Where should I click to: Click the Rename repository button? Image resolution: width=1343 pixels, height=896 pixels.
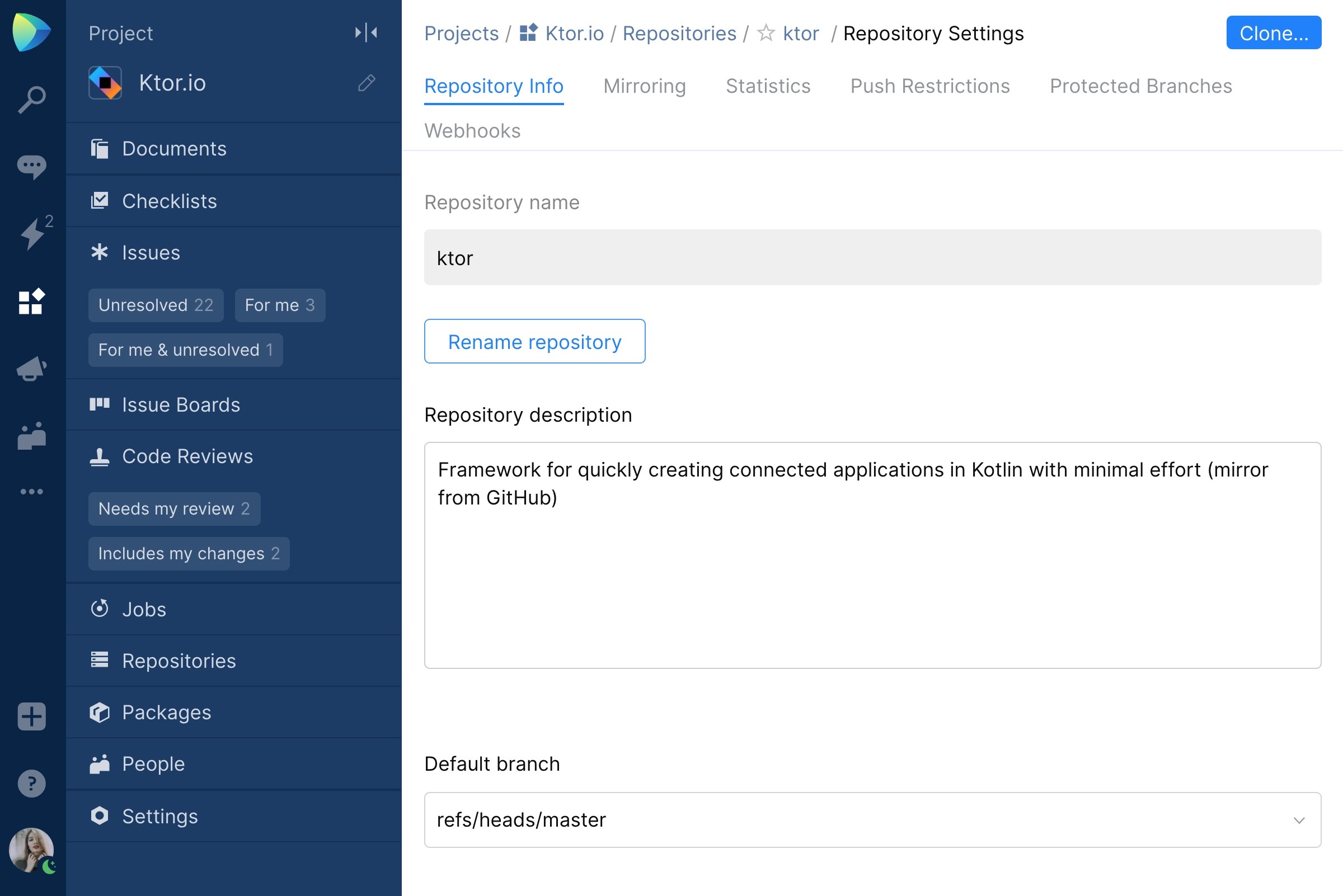[534, 341]
